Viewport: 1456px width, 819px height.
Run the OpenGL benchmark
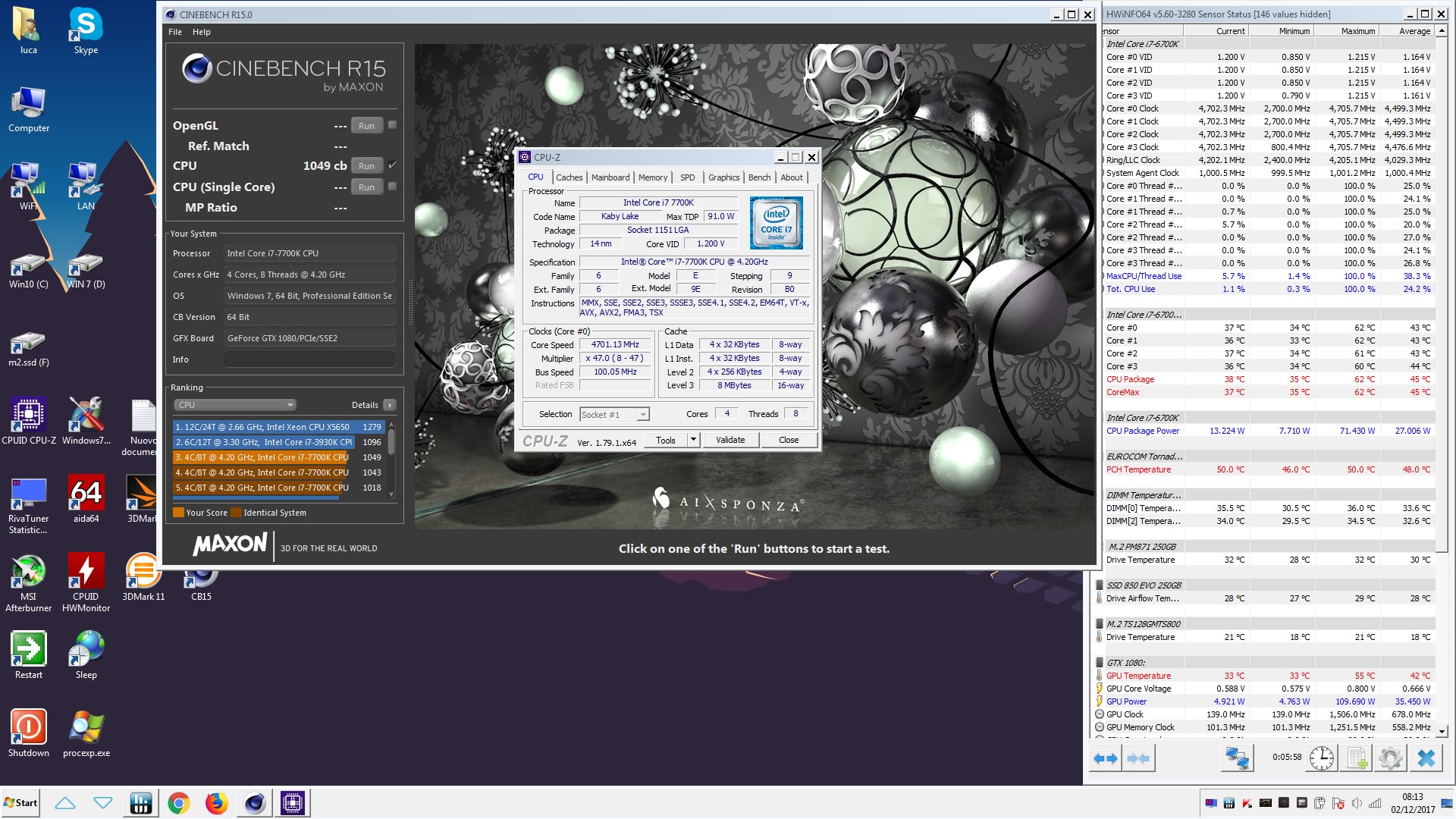pyautogui.click(x=367, y=126)
